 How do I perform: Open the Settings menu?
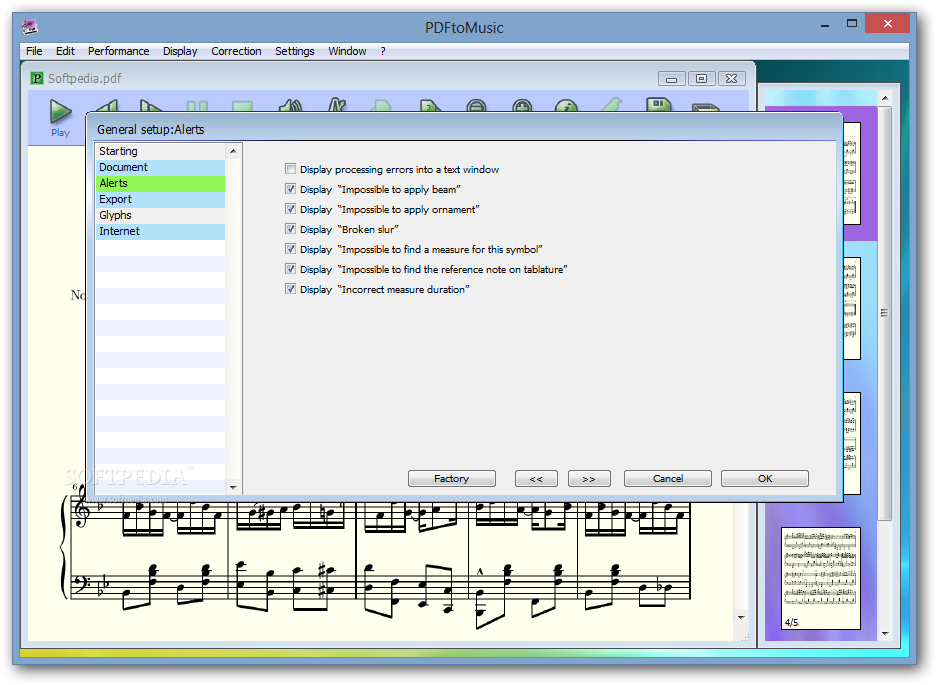tap(295, 51)
